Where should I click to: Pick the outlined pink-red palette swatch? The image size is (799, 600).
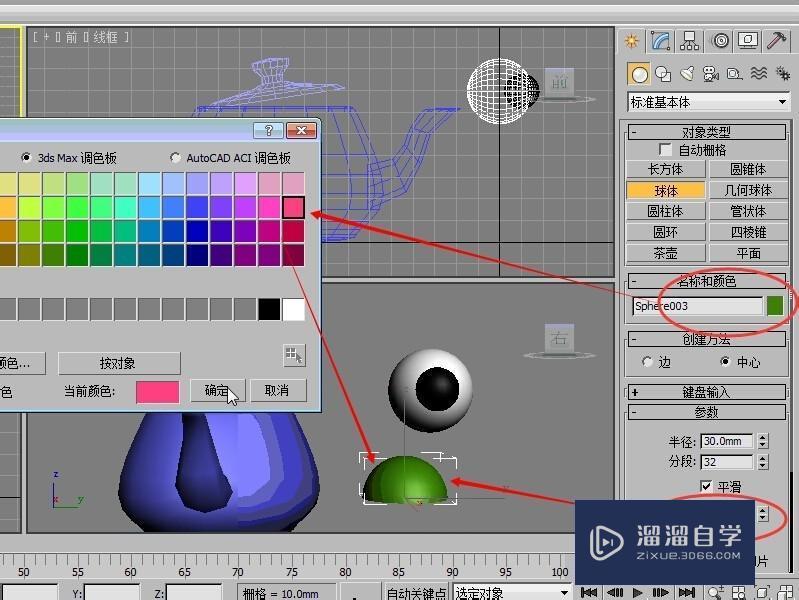(x=294, y=207)
